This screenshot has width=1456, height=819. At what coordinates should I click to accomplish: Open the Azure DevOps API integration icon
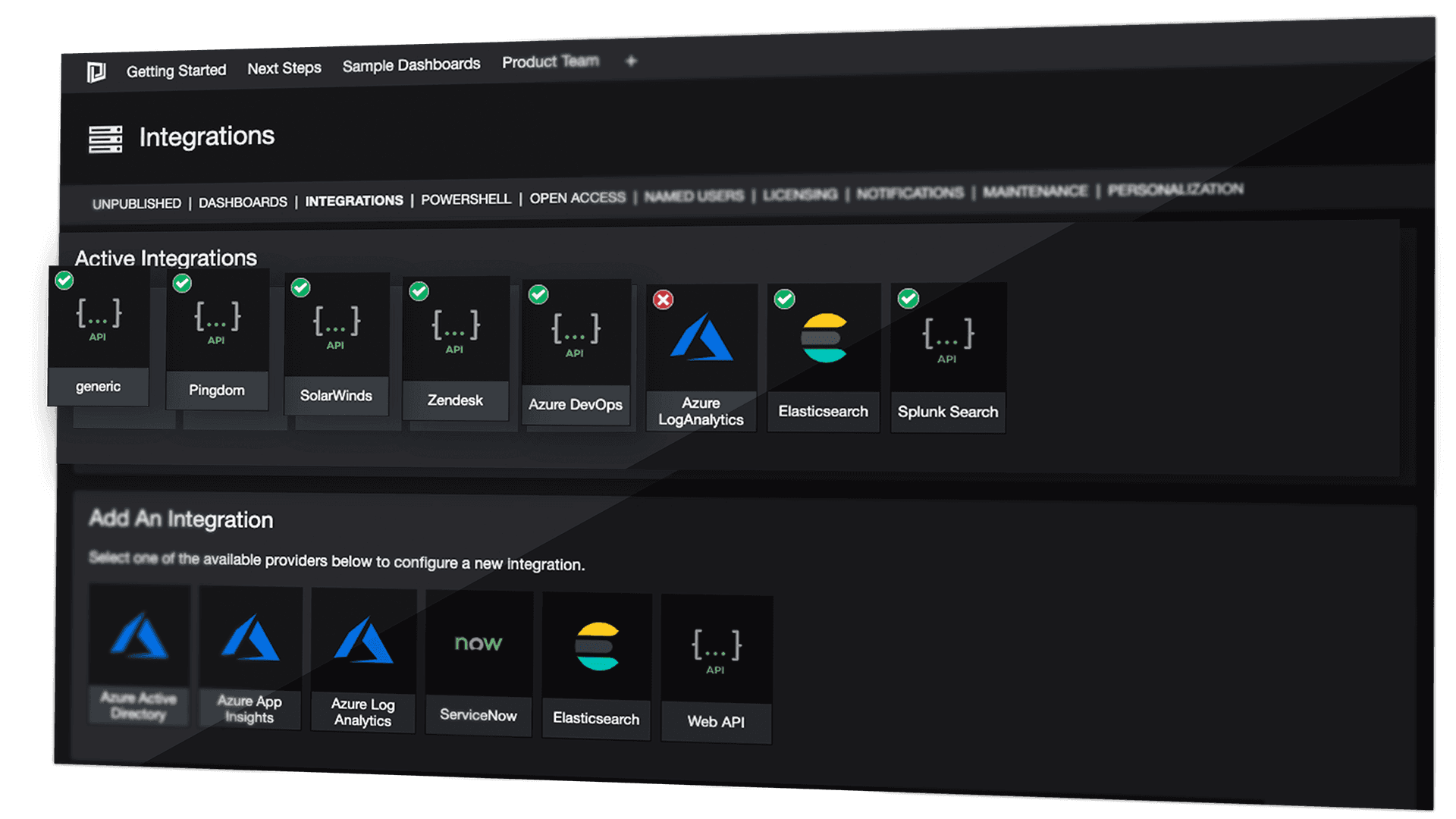coord(576,335)
